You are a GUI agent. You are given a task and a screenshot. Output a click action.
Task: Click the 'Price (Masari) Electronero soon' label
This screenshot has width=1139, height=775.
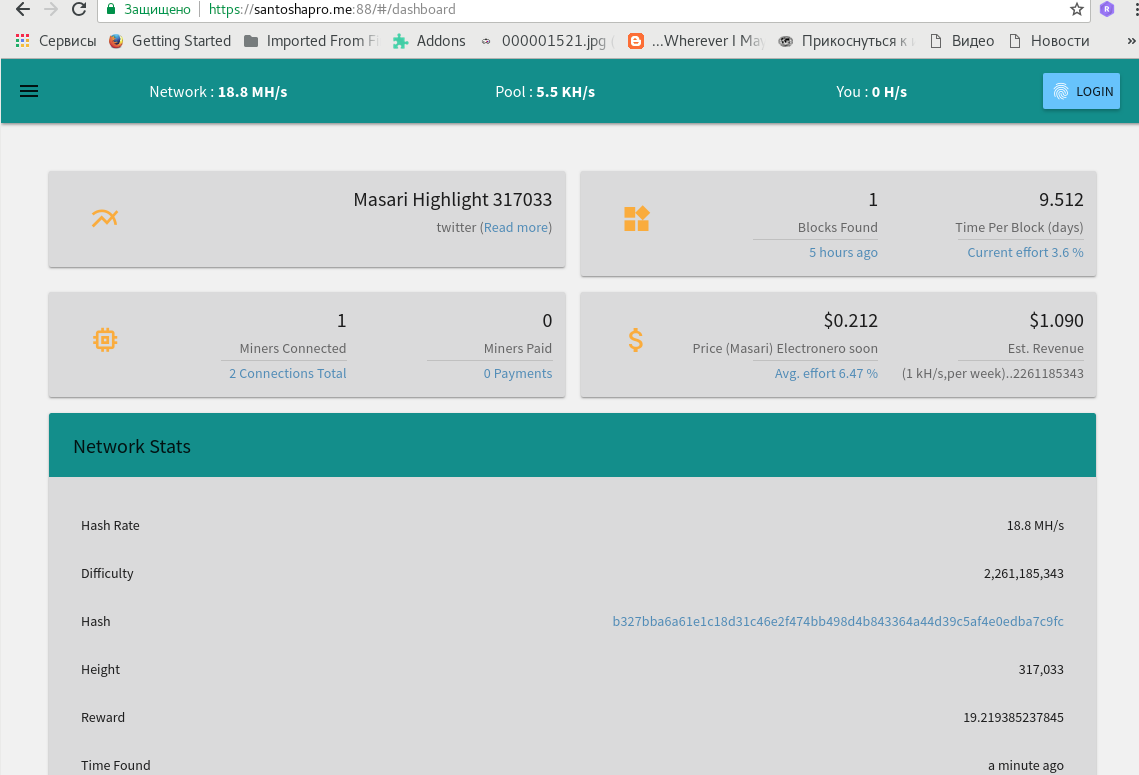pyautogui.click(x=785, y=349)
